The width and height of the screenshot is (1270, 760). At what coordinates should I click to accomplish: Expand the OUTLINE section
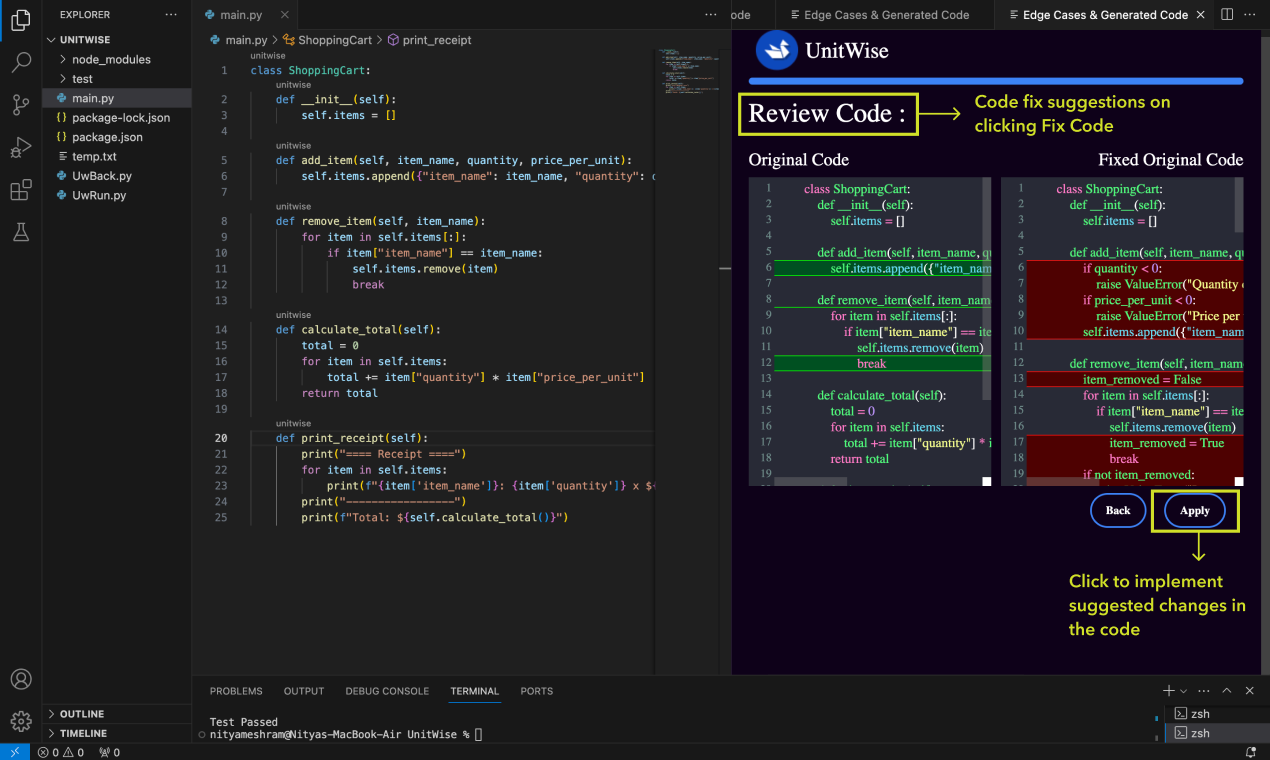pyautogui.click(x=116, y=714)
